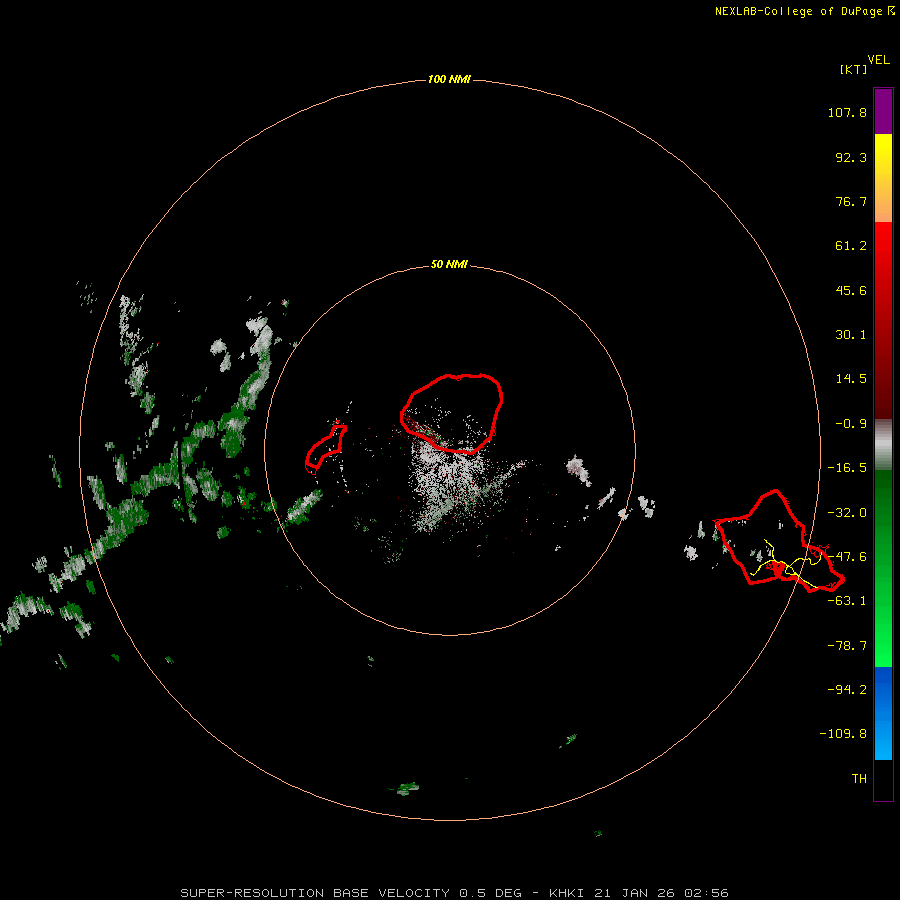Click the 107.8 velocity scale value
The image size is (900, 900).
(847, 112)
